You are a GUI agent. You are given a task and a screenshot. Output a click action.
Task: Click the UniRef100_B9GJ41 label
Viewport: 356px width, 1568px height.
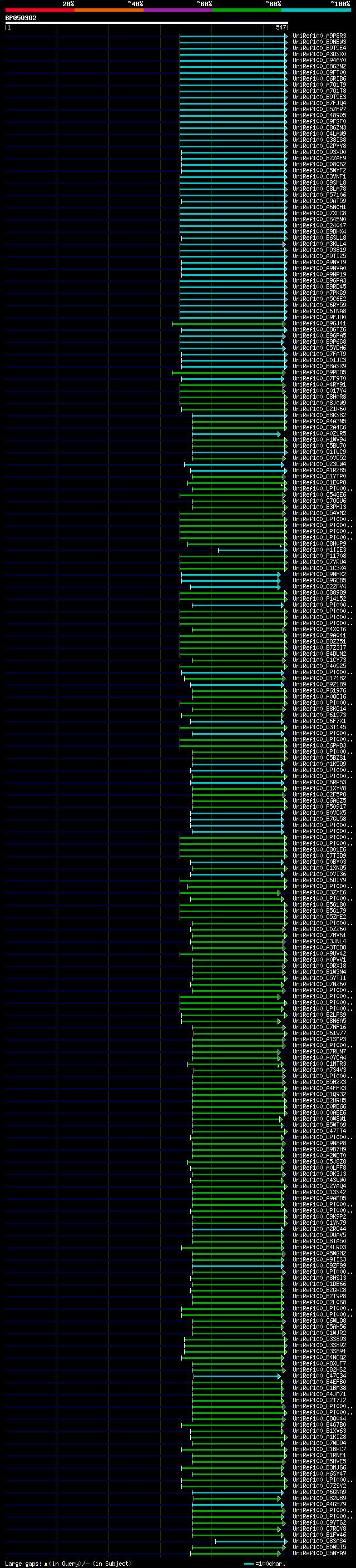coord(319,323)
